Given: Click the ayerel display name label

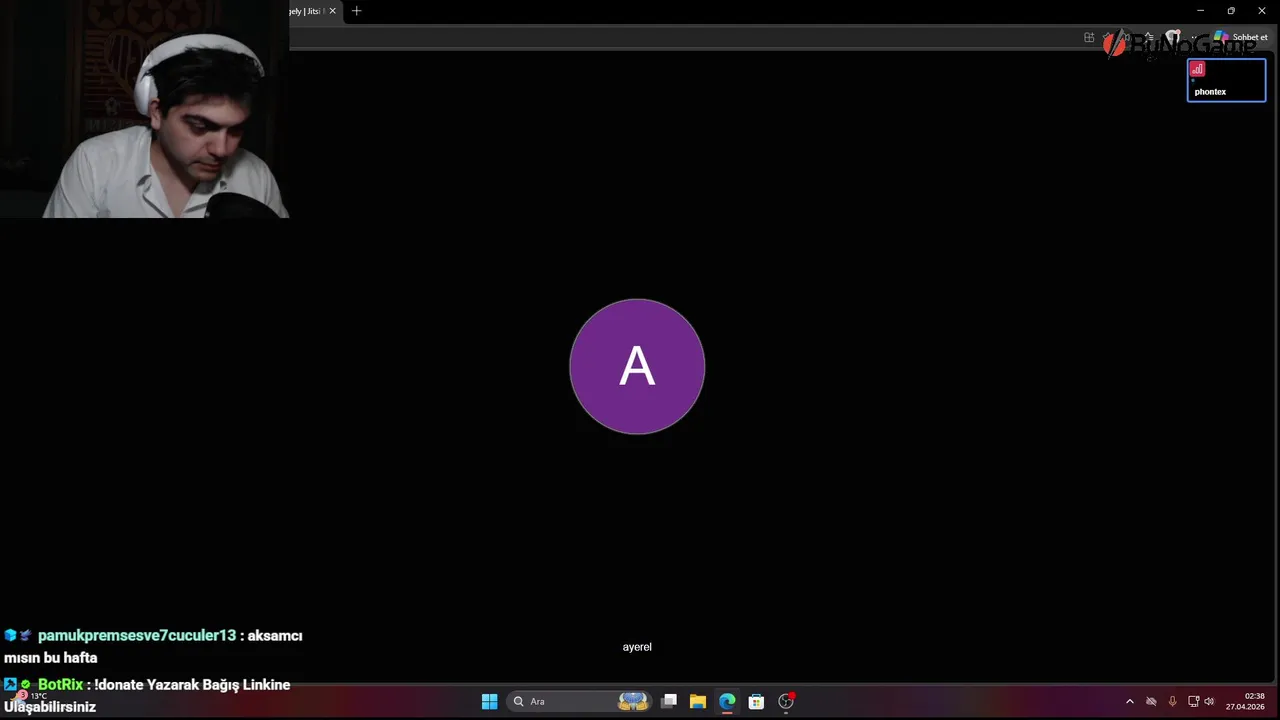Looking at the screenshot, I should 637,647.
